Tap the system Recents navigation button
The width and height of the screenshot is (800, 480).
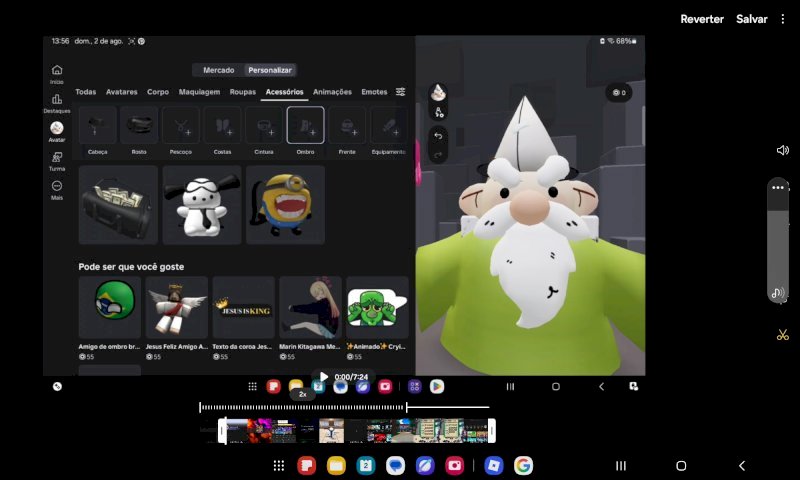[x=620, y=466]
